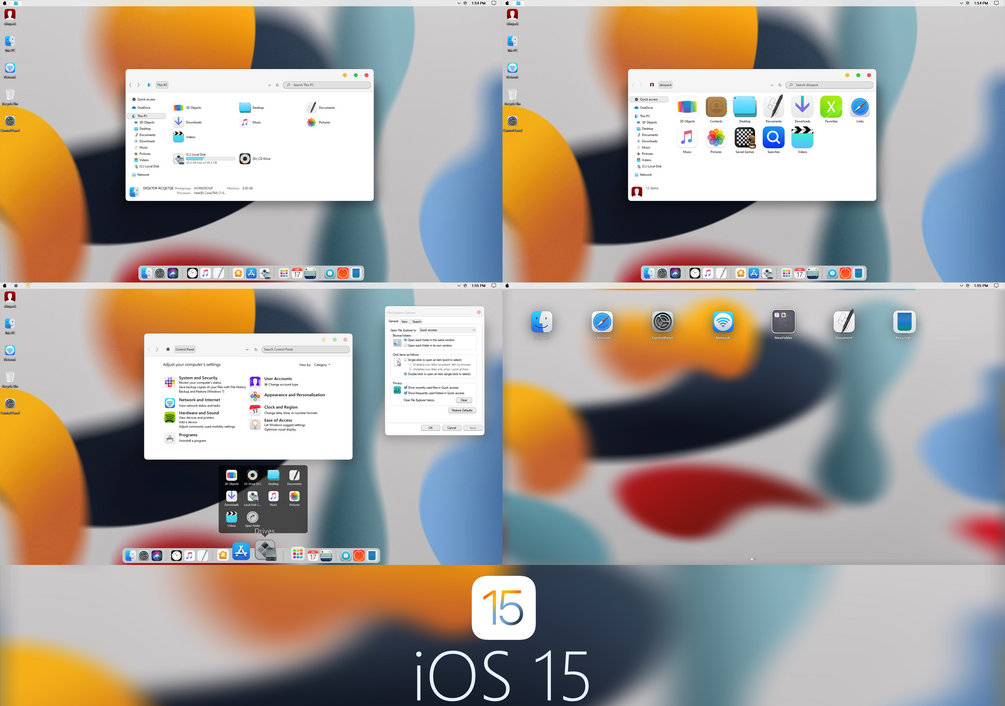Toggle Show frequently used folders checkbox

405,393
